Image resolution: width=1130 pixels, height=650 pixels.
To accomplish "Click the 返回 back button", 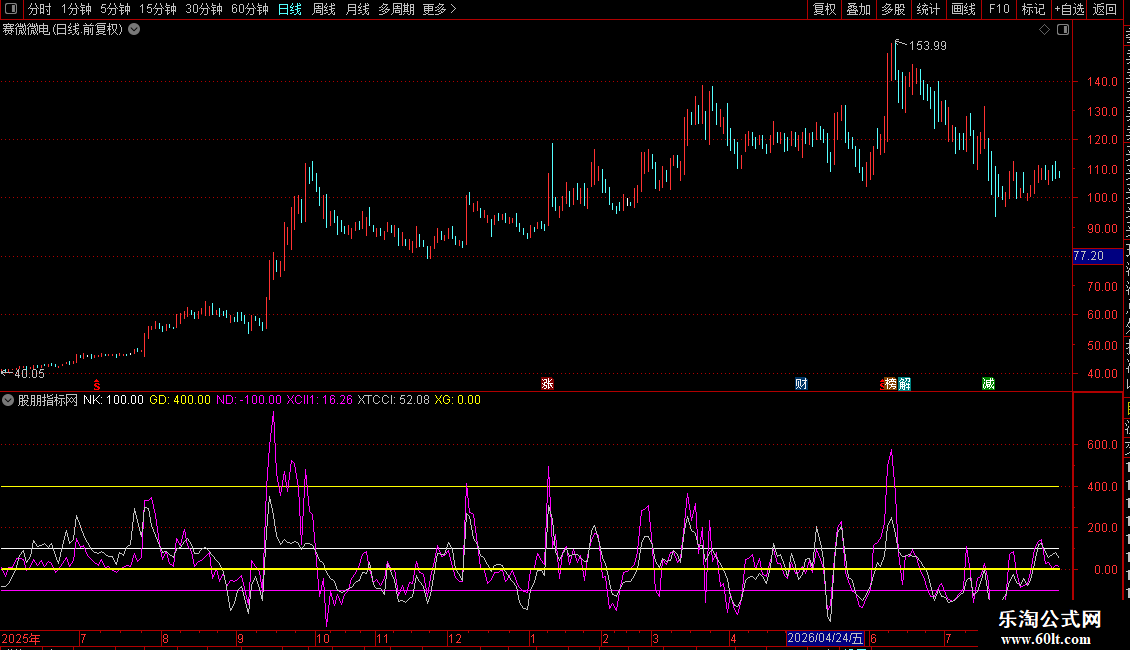I will tap(1105, 9).
